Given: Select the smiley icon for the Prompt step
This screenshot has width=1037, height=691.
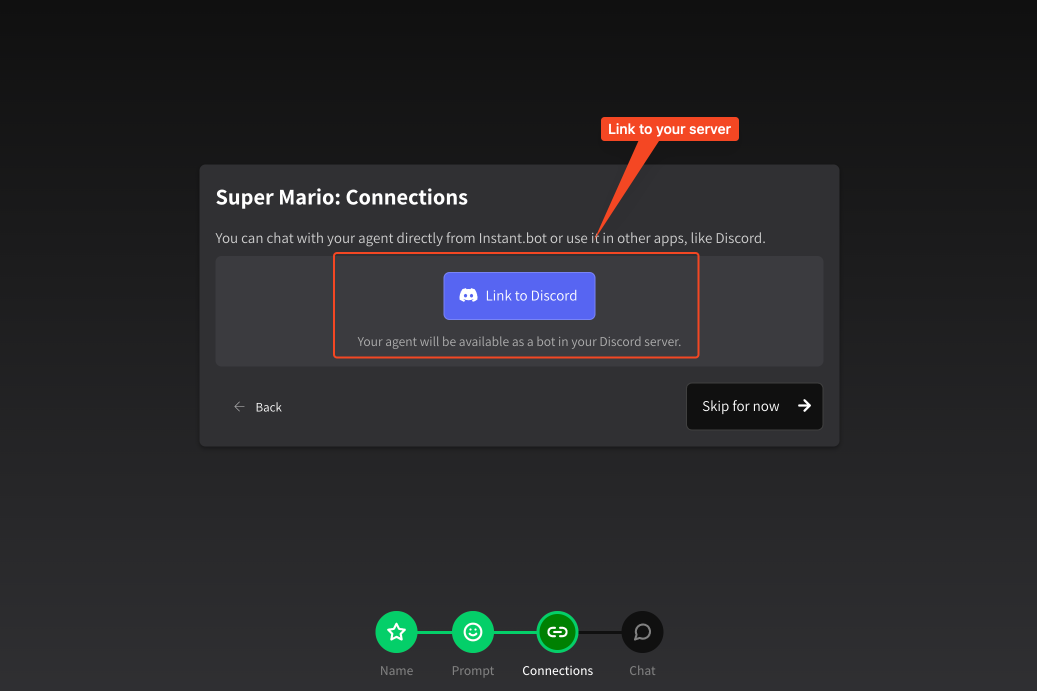Looking at the screenshot, I should click(473, 632).
